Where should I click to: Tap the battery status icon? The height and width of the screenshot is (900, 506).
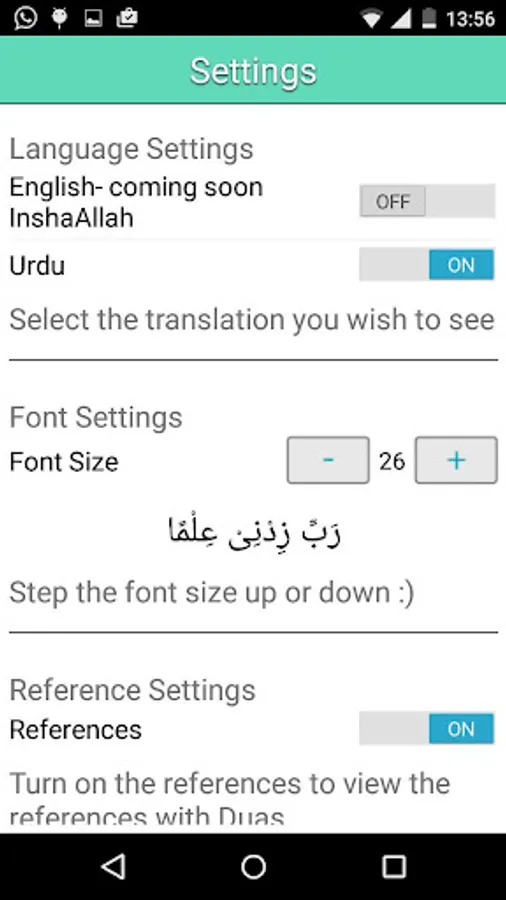point(429,18)
